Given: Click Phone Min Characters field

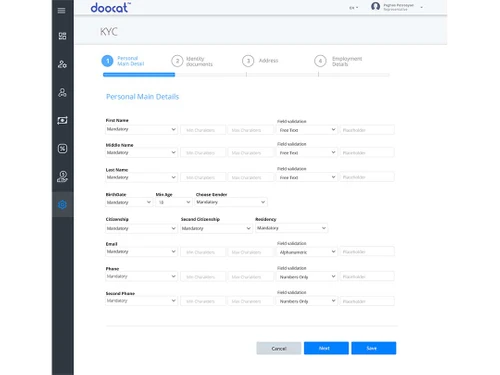Looking at the screenshot, I should (203, 277).
